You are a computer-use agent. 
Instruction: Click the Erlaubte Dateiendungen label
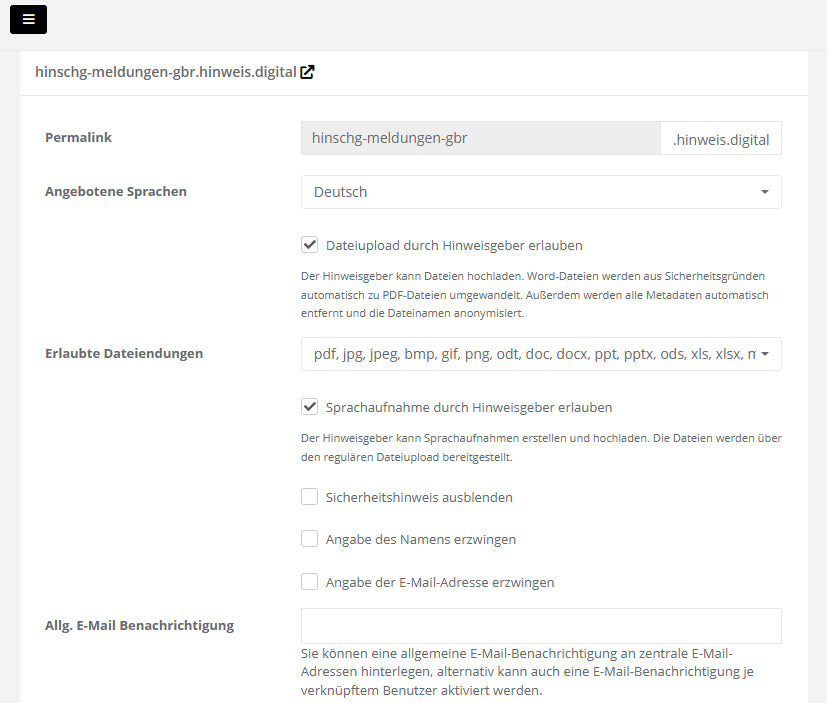click(x=124, y=353)
